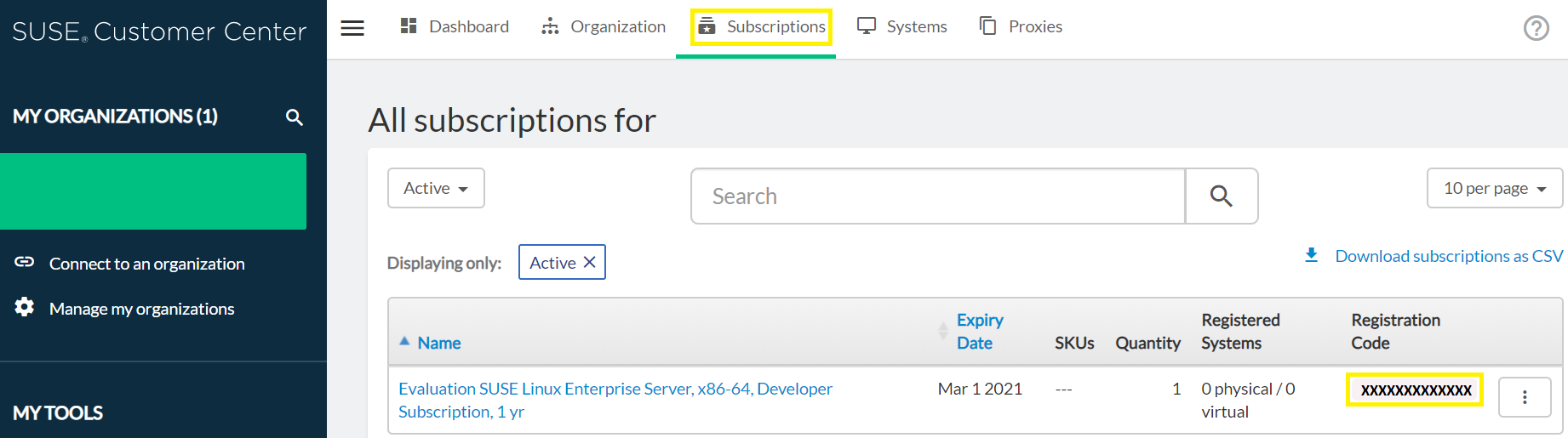This screenshot has width=1568, height=438.
Task: Click the help question mark icon
Action: click(1536, 28)
